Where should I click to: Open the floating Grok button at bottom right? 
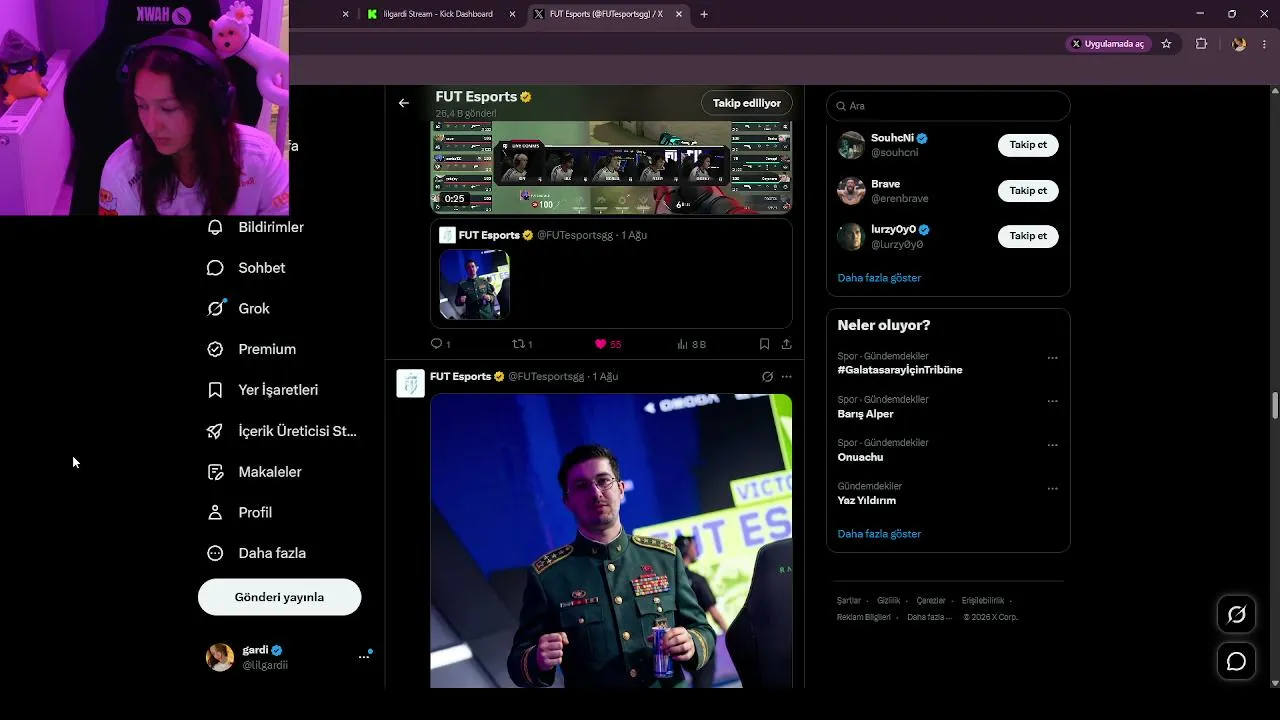click(1236, 614)
